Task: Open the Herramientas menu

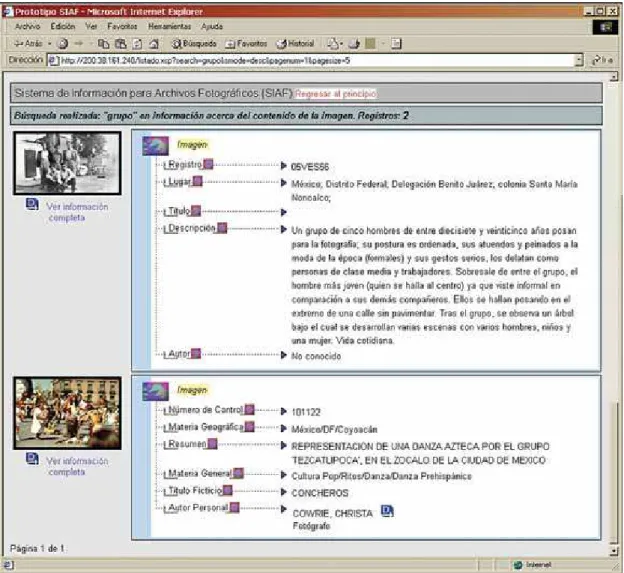Action: (170, 27)
